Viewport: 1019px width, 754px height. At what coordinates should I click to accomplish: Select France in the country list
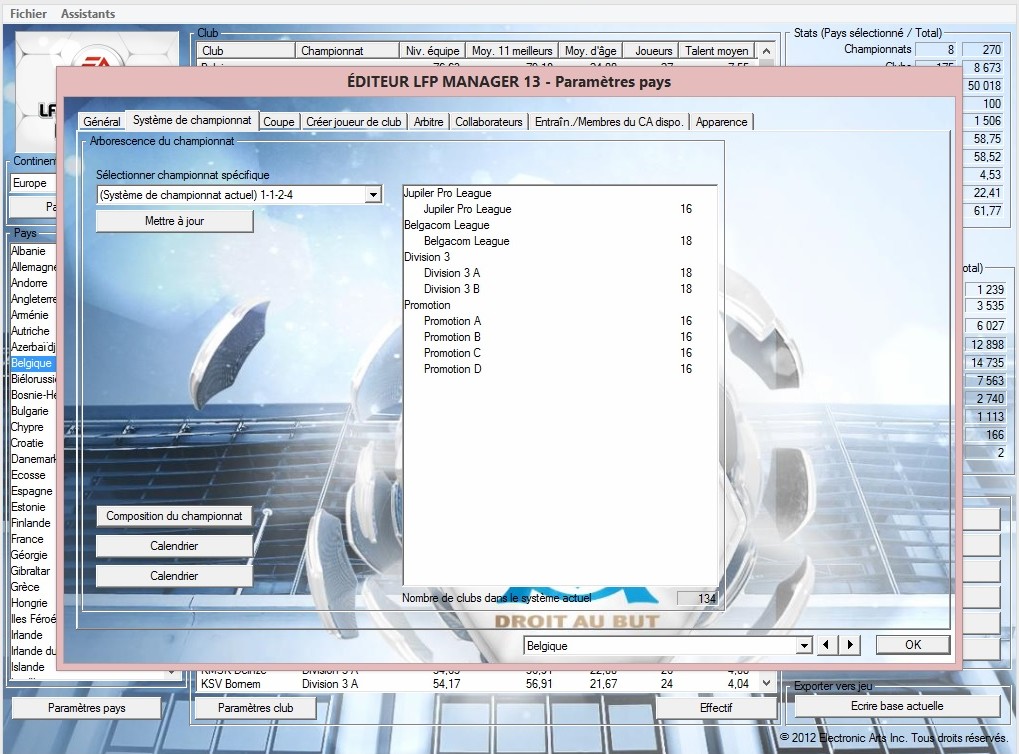(27, 539)
